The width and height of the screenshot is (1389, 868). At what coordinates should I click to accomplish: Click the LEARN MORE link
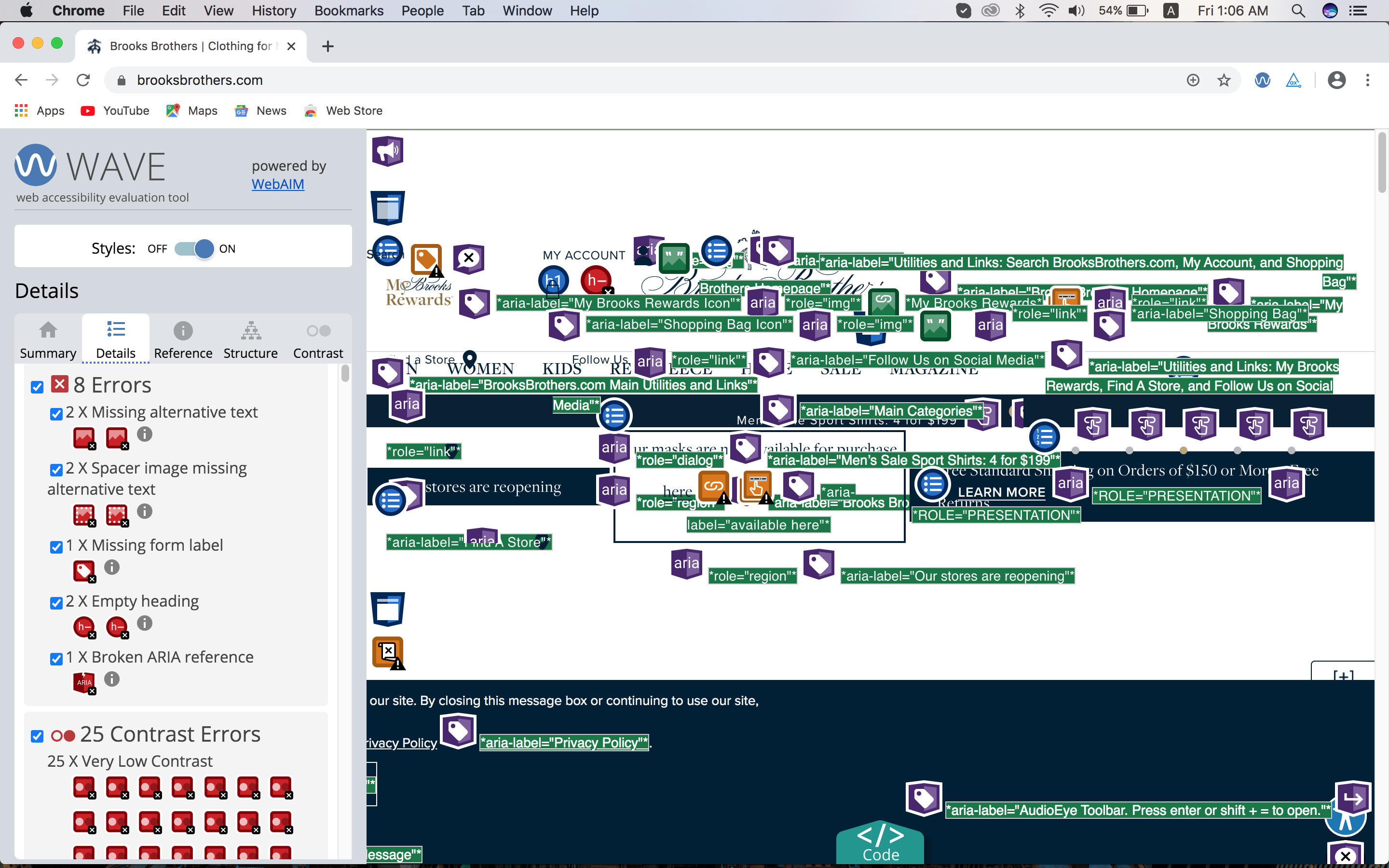[1002, 492]
